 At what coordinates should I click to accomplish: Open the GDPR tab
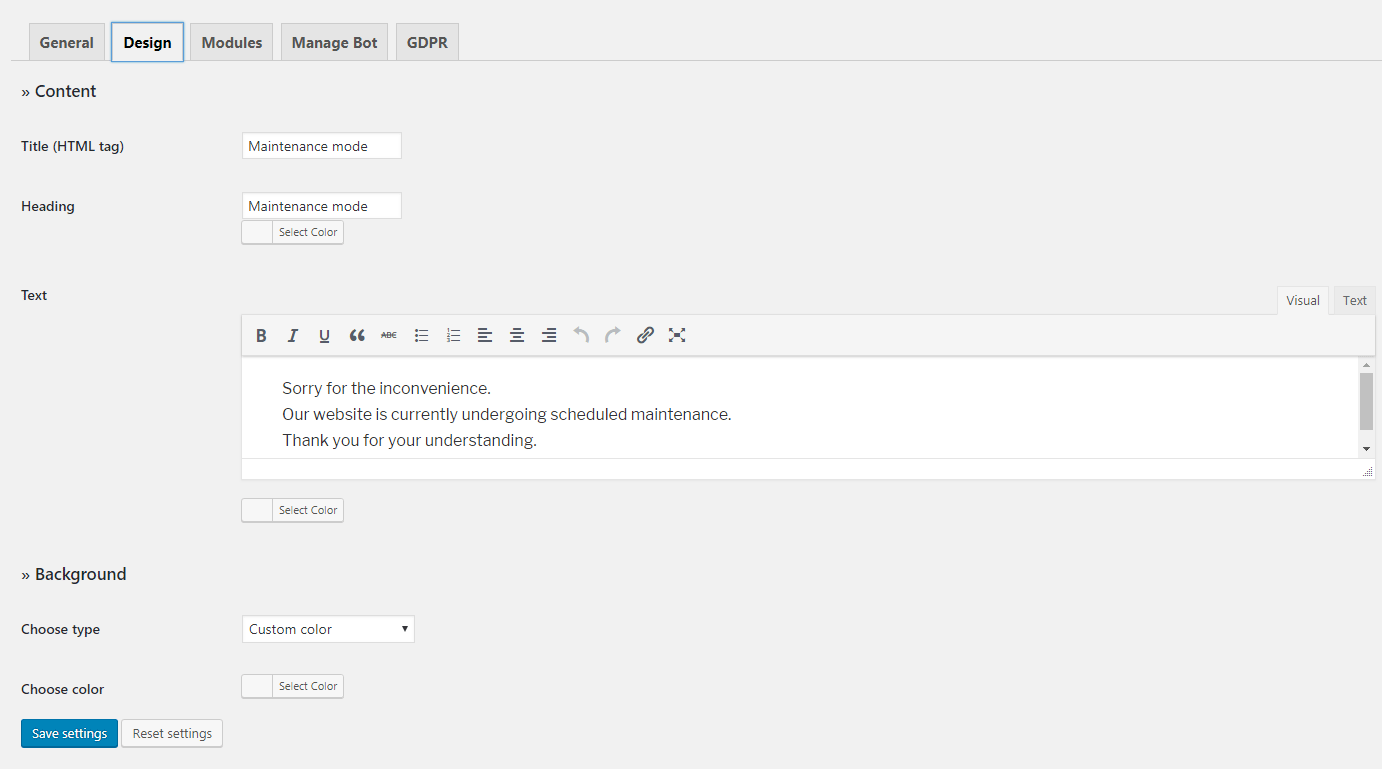[427, 43]
